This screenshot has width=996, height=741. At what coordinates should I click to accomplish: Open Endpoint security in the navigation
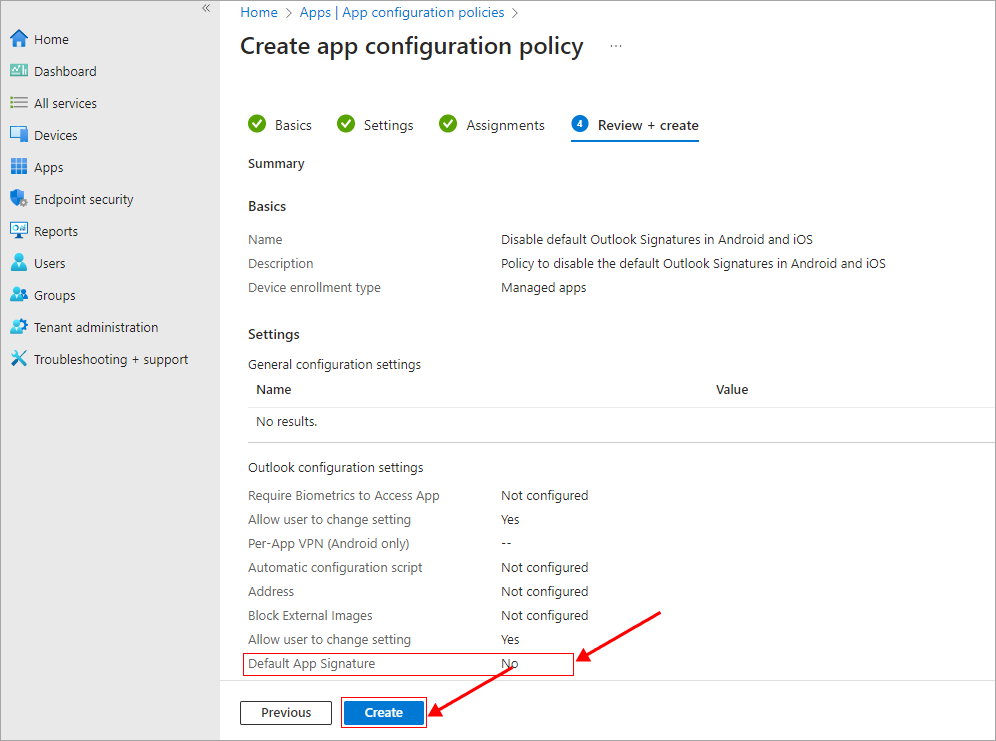(84, 199)
